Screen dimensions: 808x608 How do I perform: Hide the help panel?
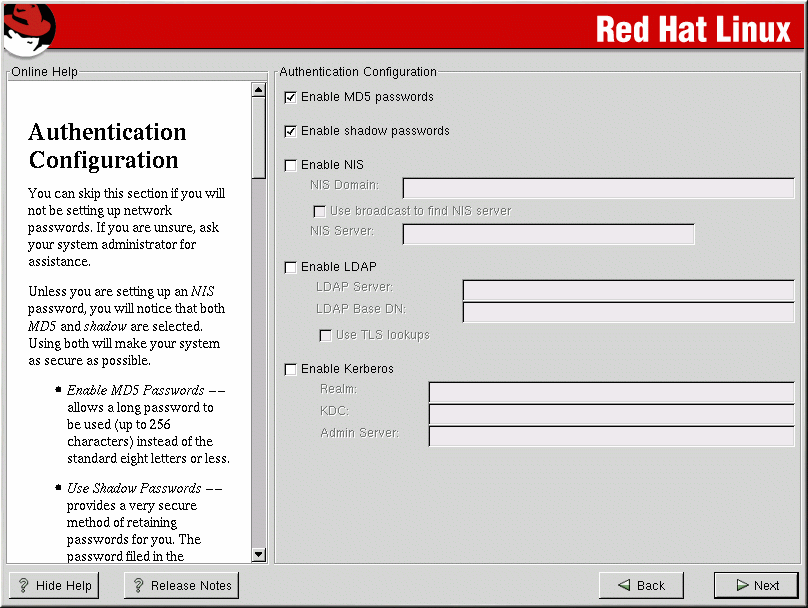[x=54, y=586]
